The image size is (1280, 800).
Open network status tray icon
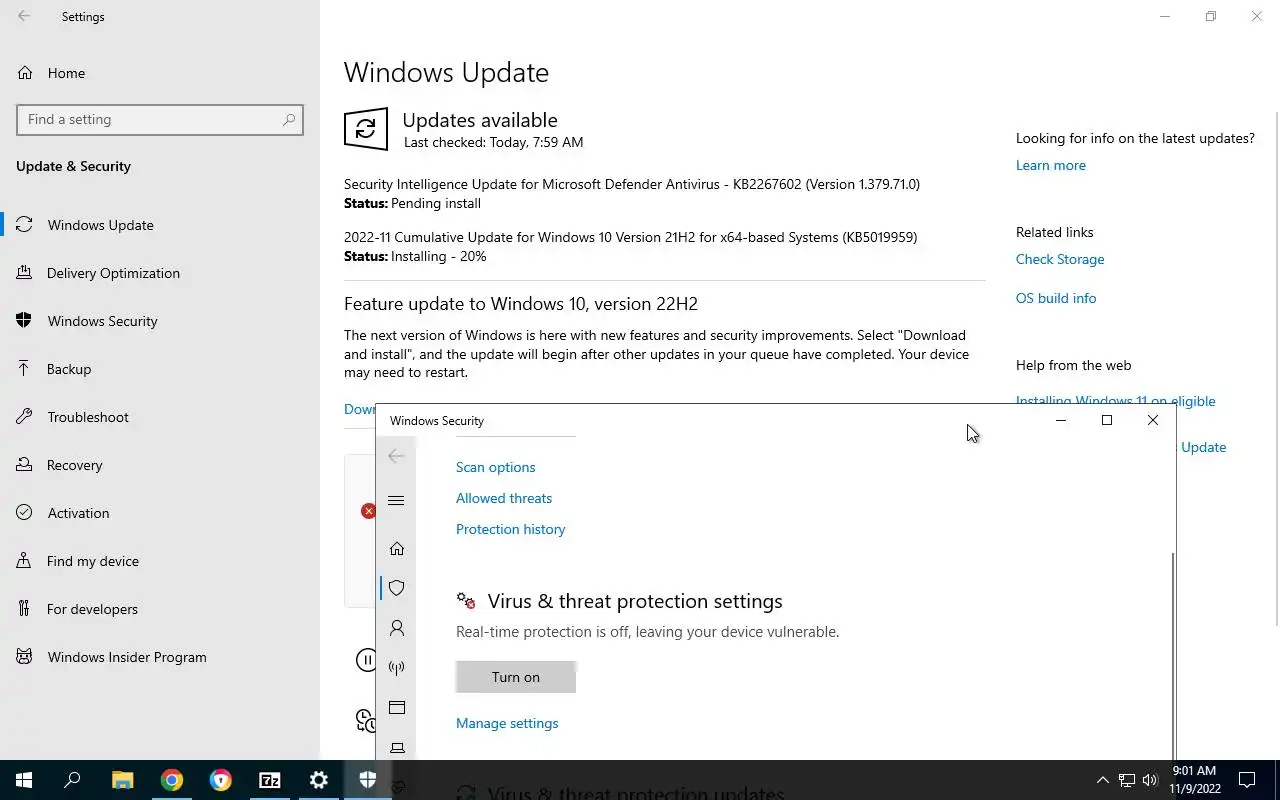click(x=1127, y=780)
